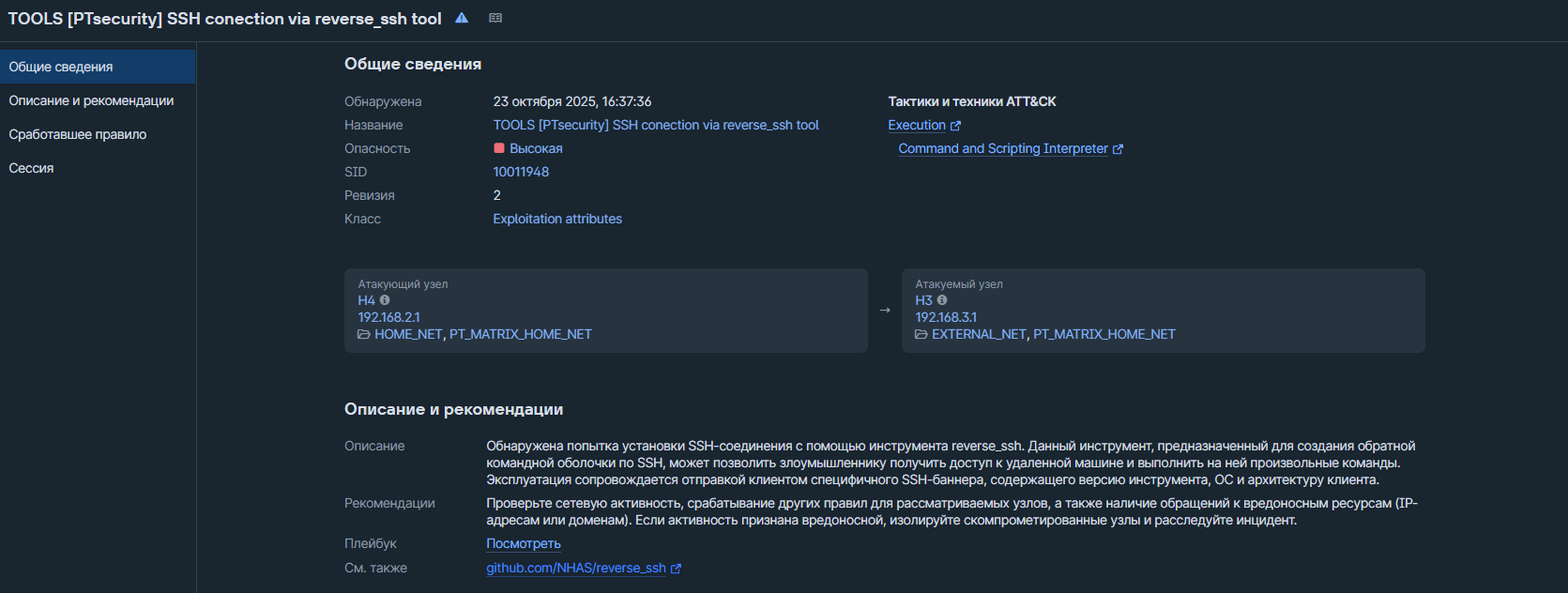Image resolution: width=1568 pixels, height=593 pixels.
Task: Go to Описание и рекомендации sidebar section
Action: [91, 100]
